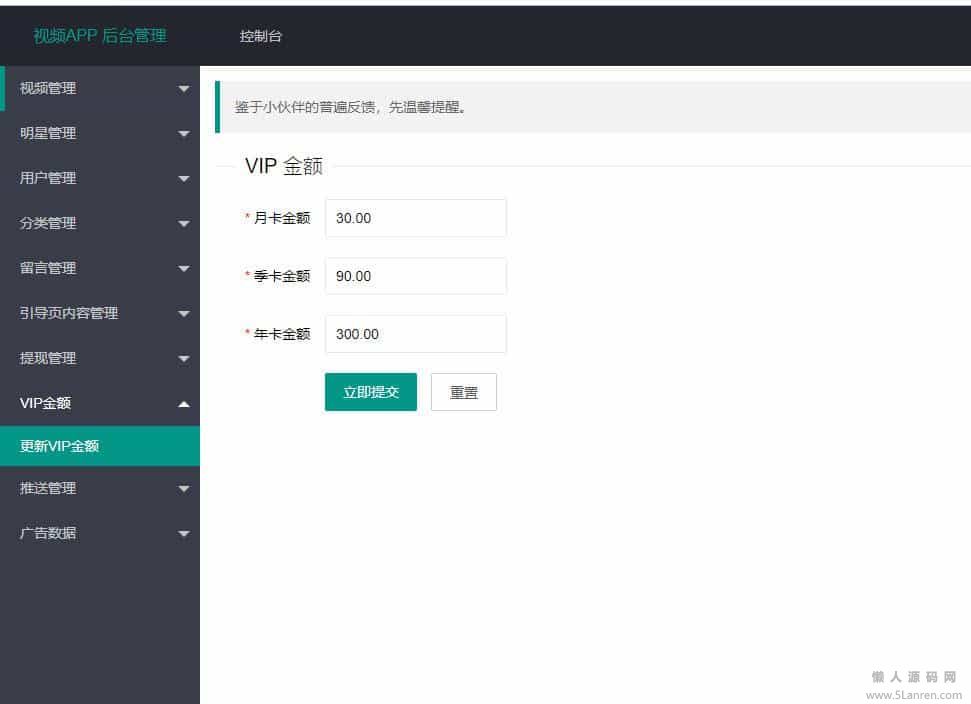The width and height of the screenshot is (971, 704).
Task: Open the 推送管理 sidebar menu
Action: (x=100, y=489)
